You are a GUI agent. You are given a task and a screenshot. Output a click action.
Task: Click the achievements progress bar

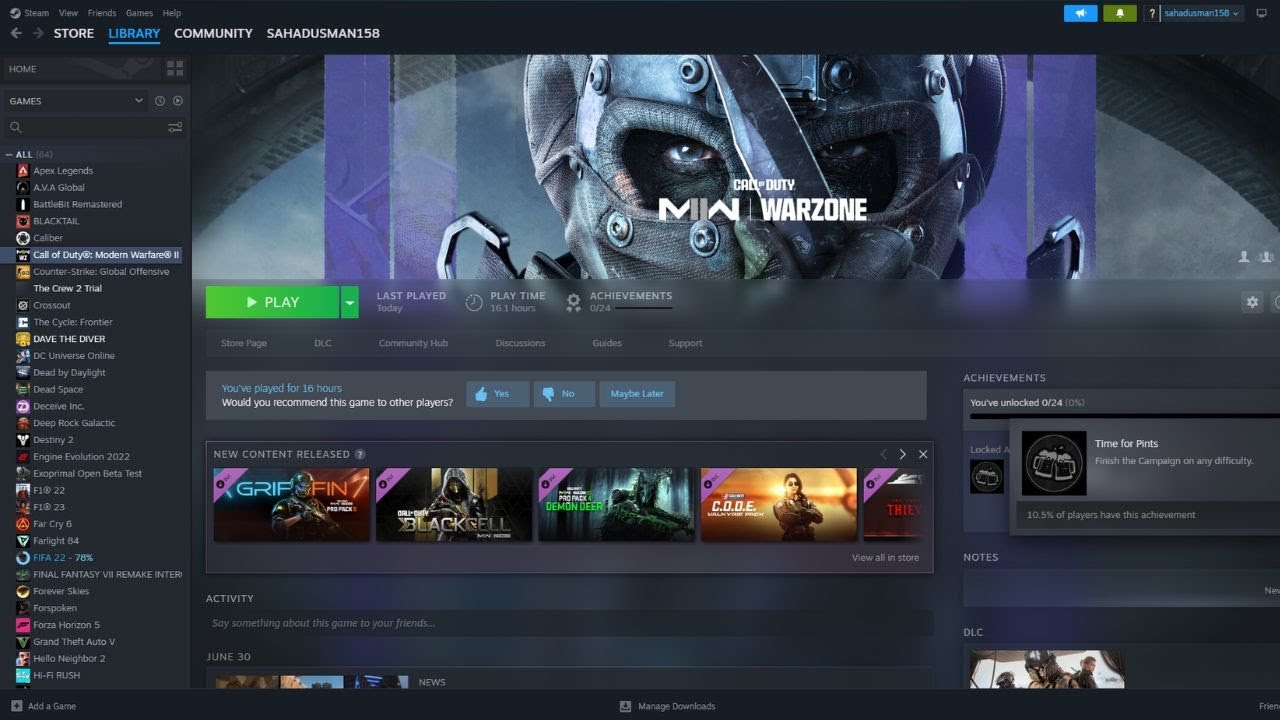[1125, 416]
